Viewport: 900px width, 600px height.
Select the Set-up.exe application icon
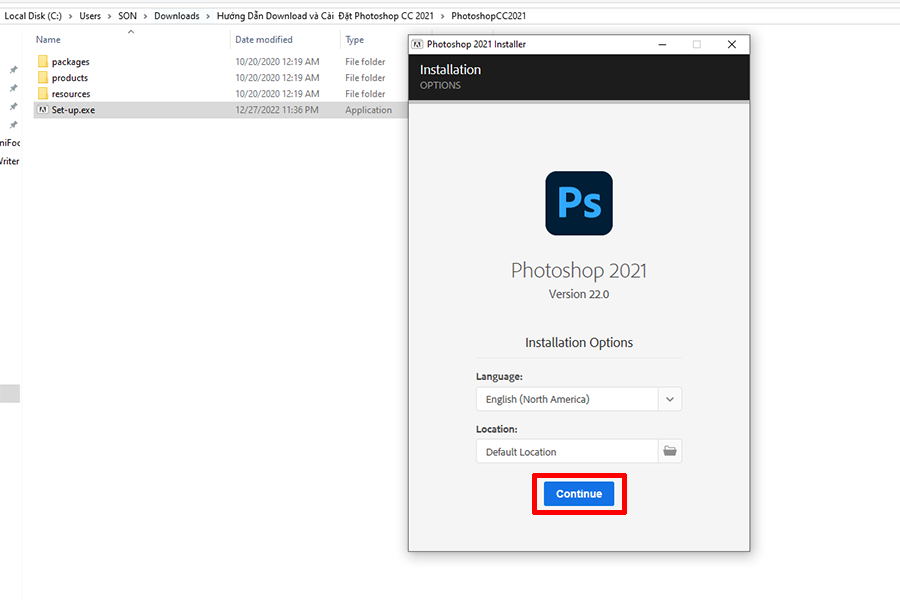(43, 110)
